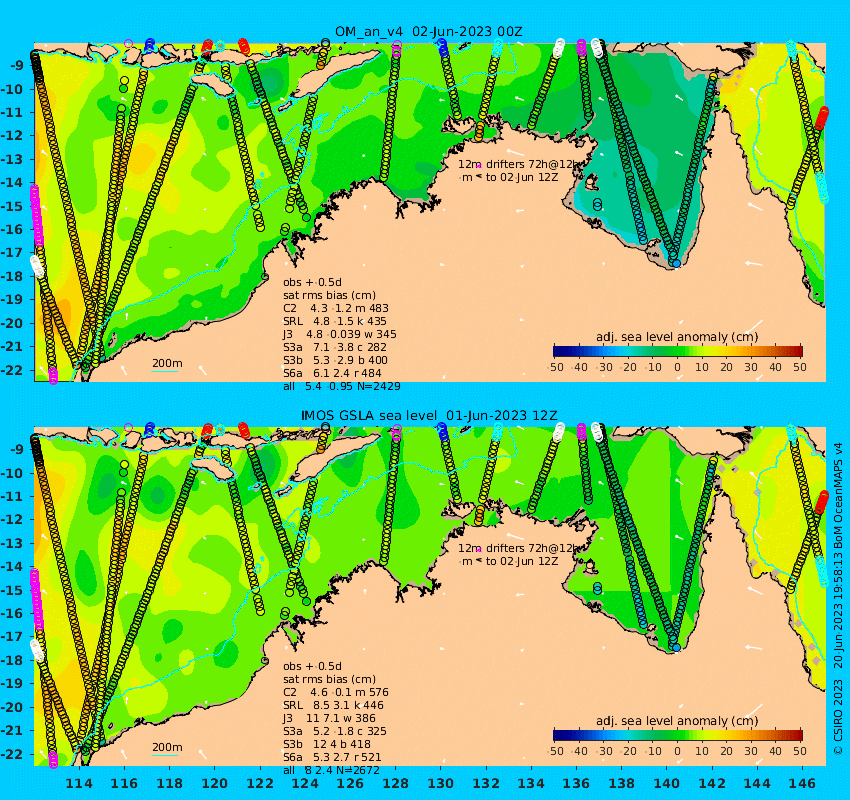
Task: Select the "C2 4.6 0.1 m 576" statistics row
Action: tap(336, 692)
